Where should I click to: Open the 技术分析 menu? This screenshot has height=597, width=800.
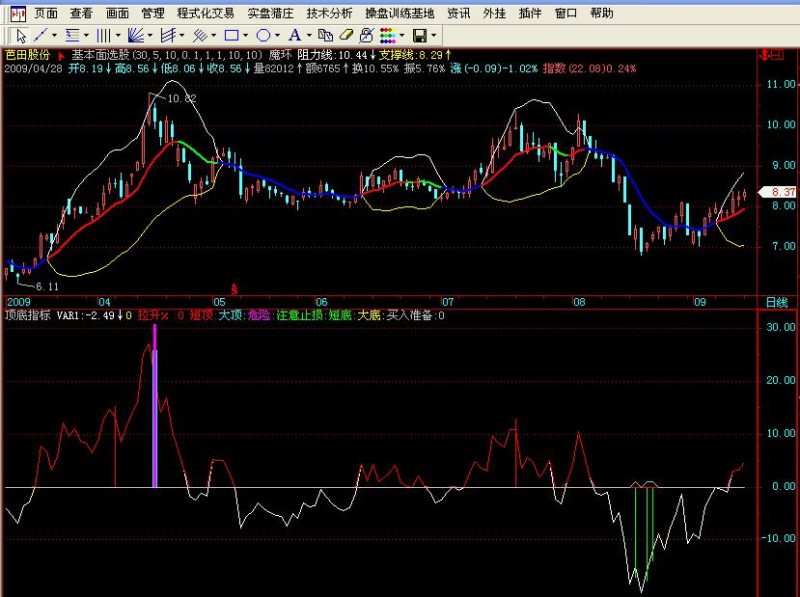[x=329, y=13]
